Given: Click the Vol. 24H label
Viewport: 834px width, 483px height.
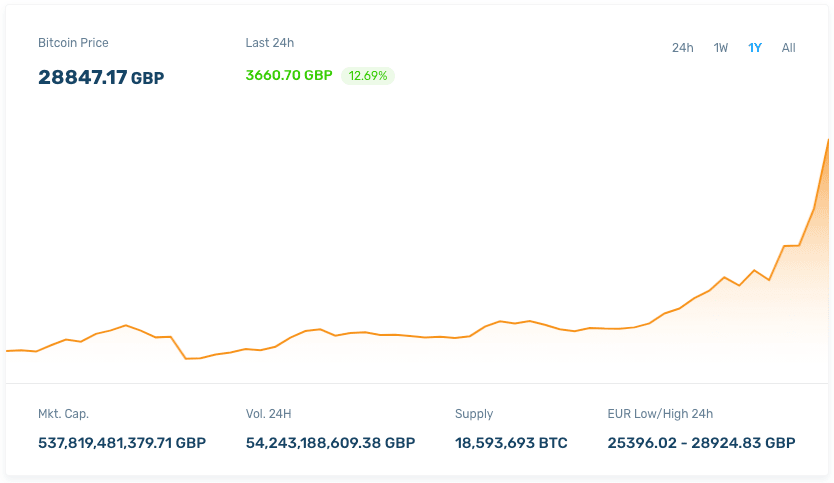Looking at the screenshot, I should pyautogui.click(x=268, y=414).
